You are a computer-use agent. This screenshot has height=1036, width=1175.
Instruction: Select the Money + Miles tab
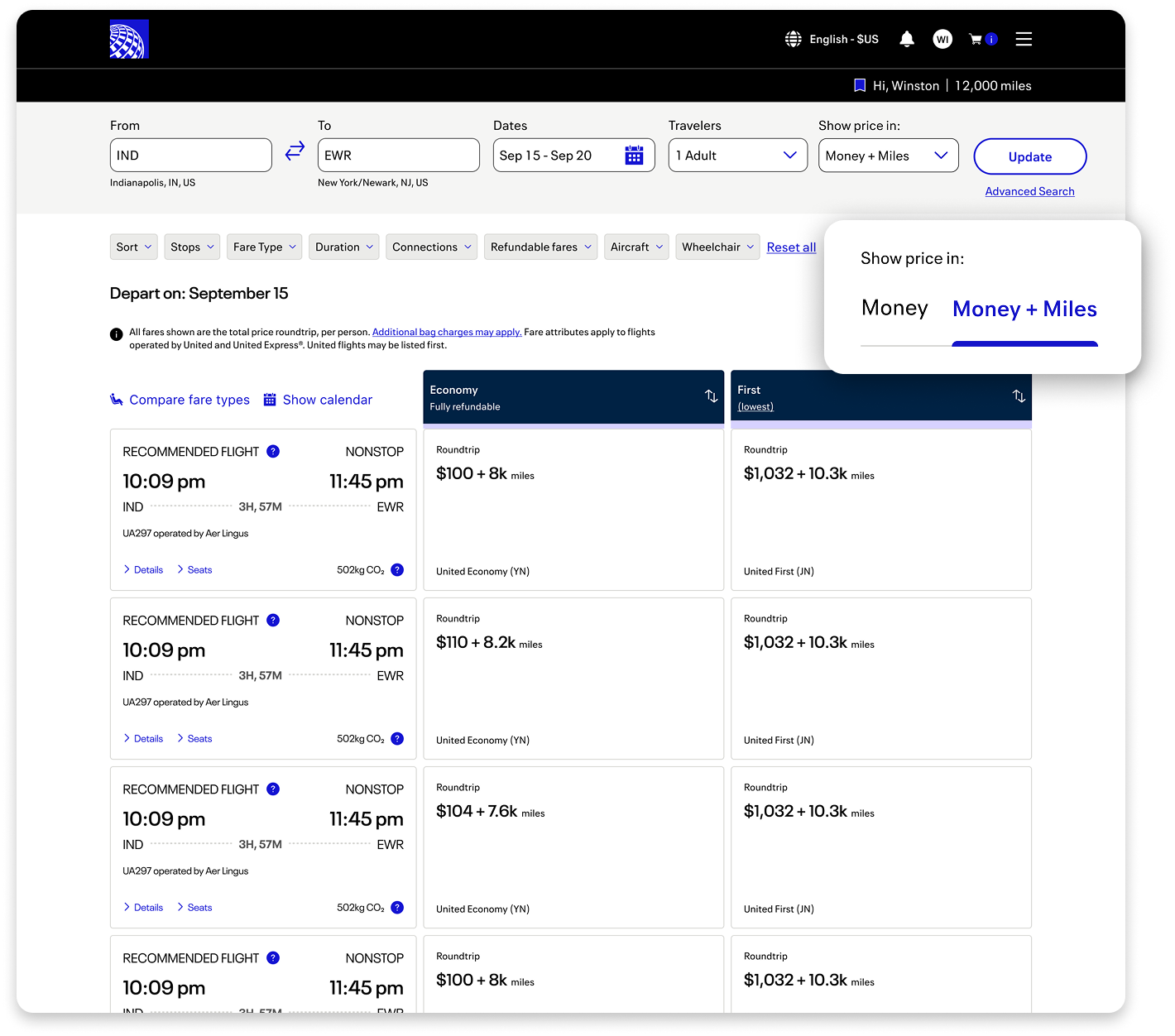[1024, 309]
